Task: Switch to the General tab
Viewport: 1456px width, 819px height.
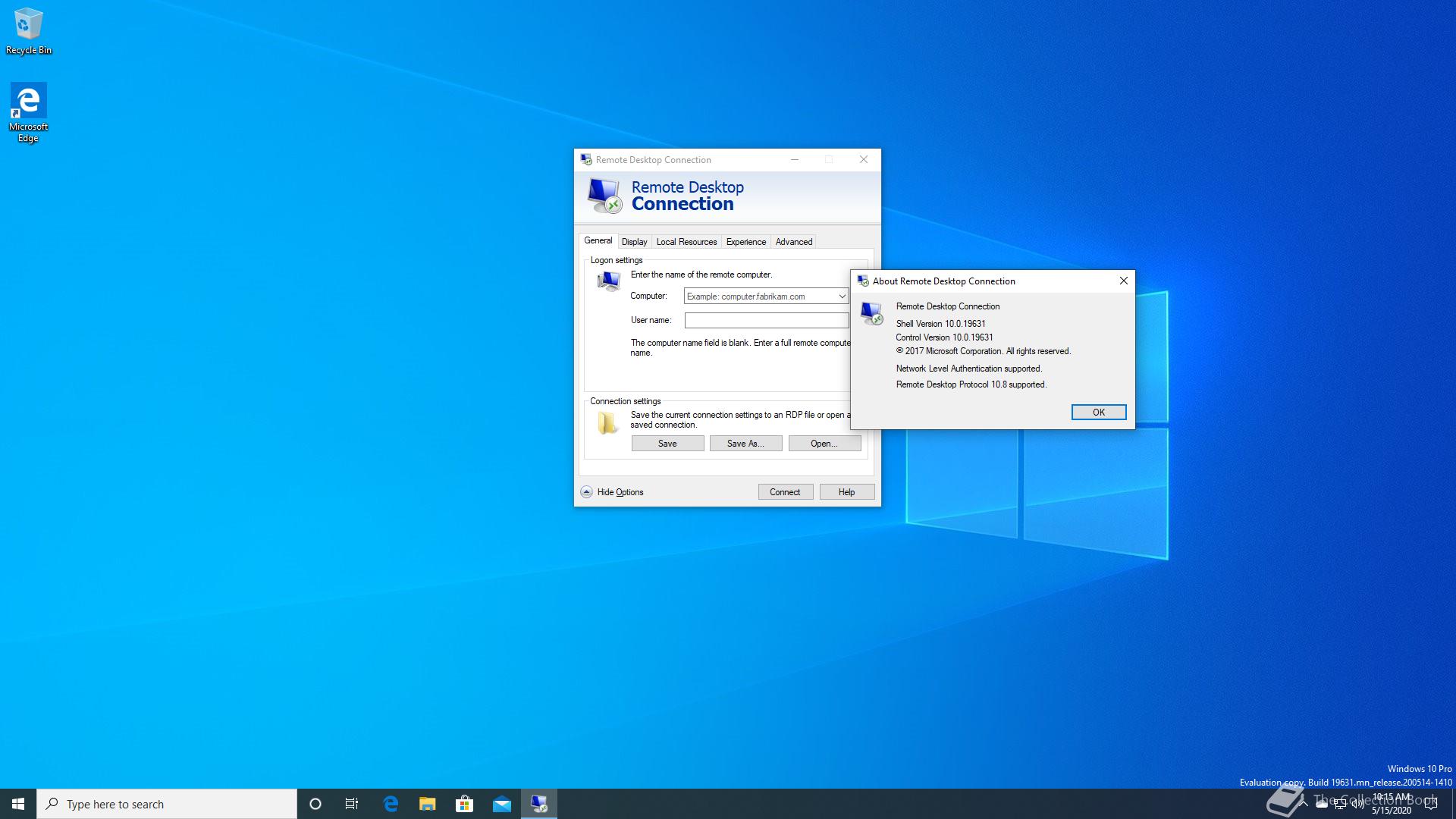Action: pyautogui.click(x=598, y=240)
